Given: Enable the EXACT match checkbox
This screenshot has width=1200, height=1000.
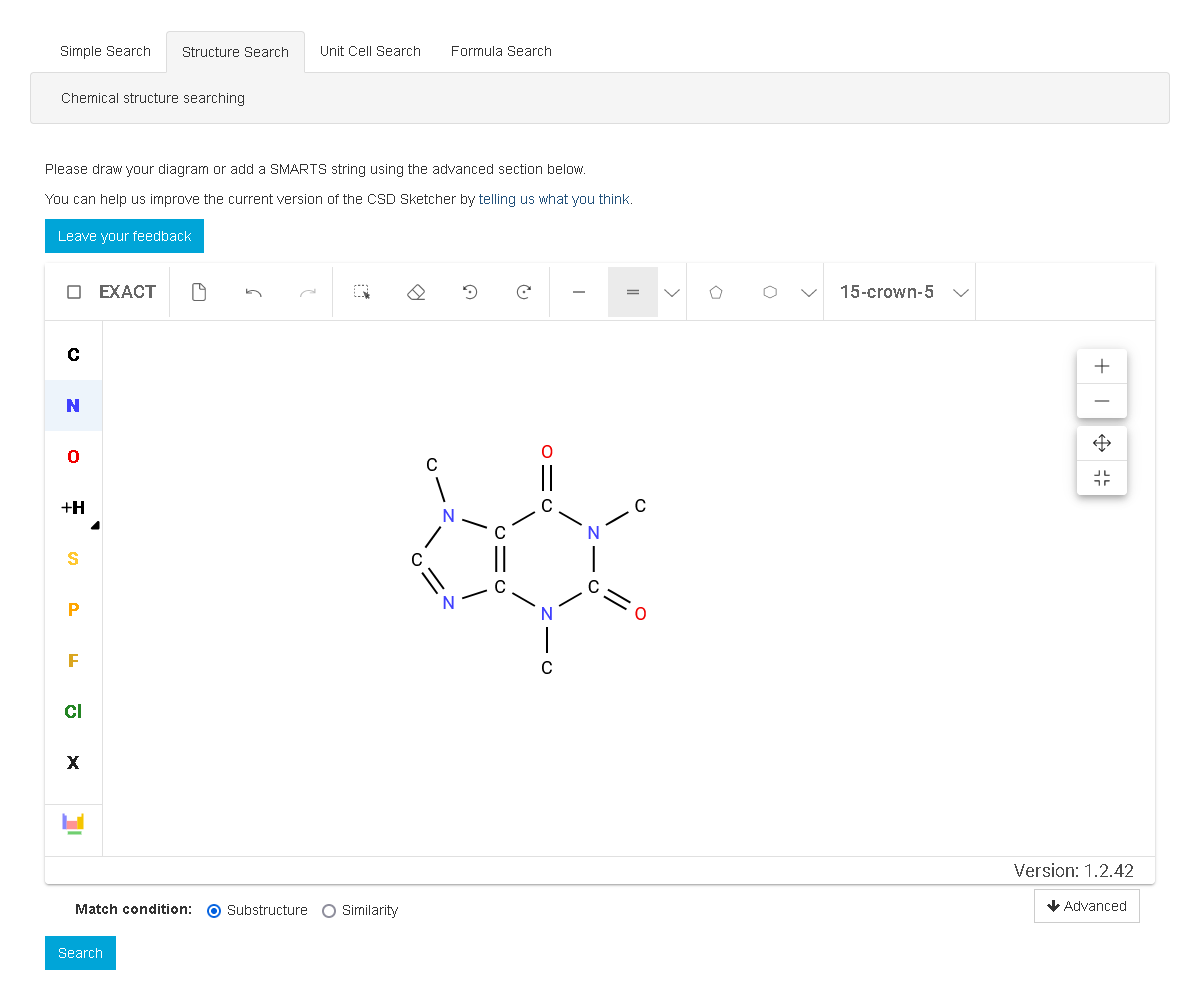Looking at the screenshot, I should [73, 291].
